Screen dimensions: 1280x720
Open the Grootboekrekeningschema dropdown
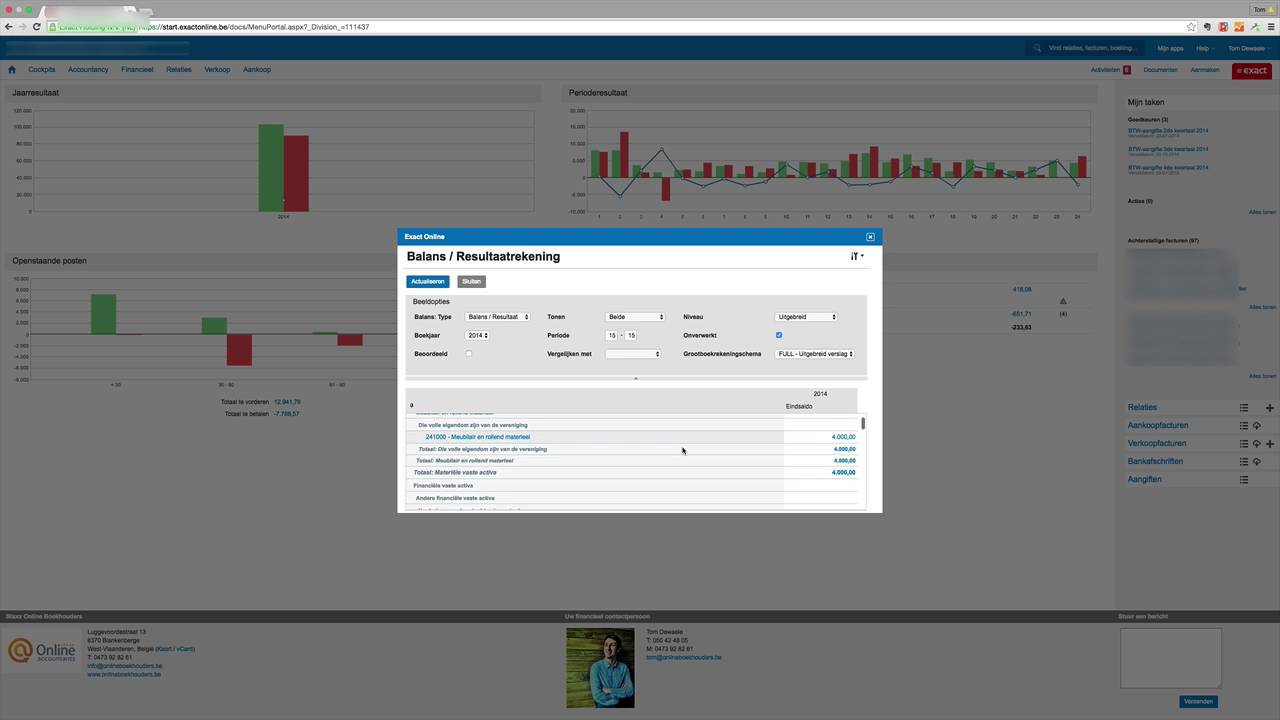tap(814, 354)
